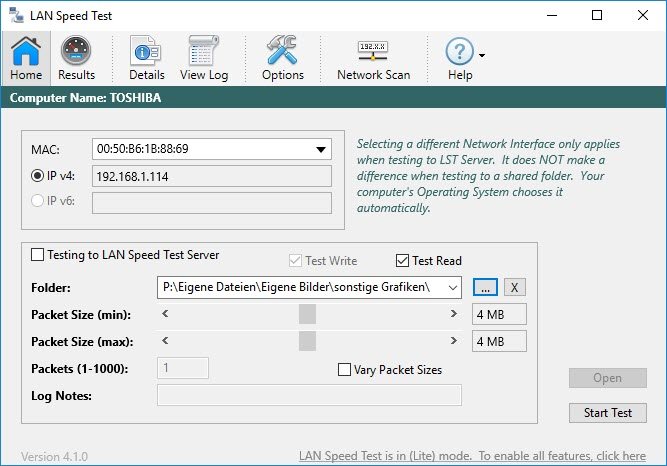Click the Version 4.1.0 text
The width and height of the screenshot is (667, 466).
point(54,457)
